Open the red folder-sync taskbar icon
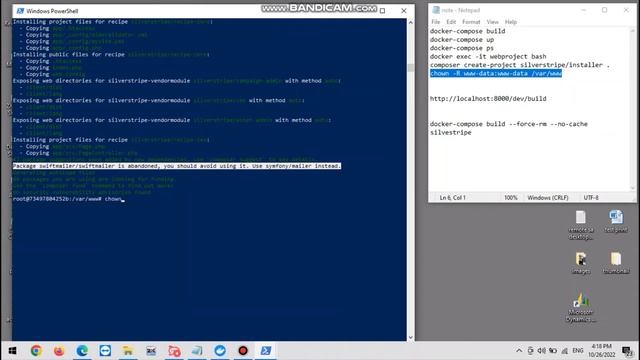The width and height of the screenshot is (640, 360). [174, 351]
